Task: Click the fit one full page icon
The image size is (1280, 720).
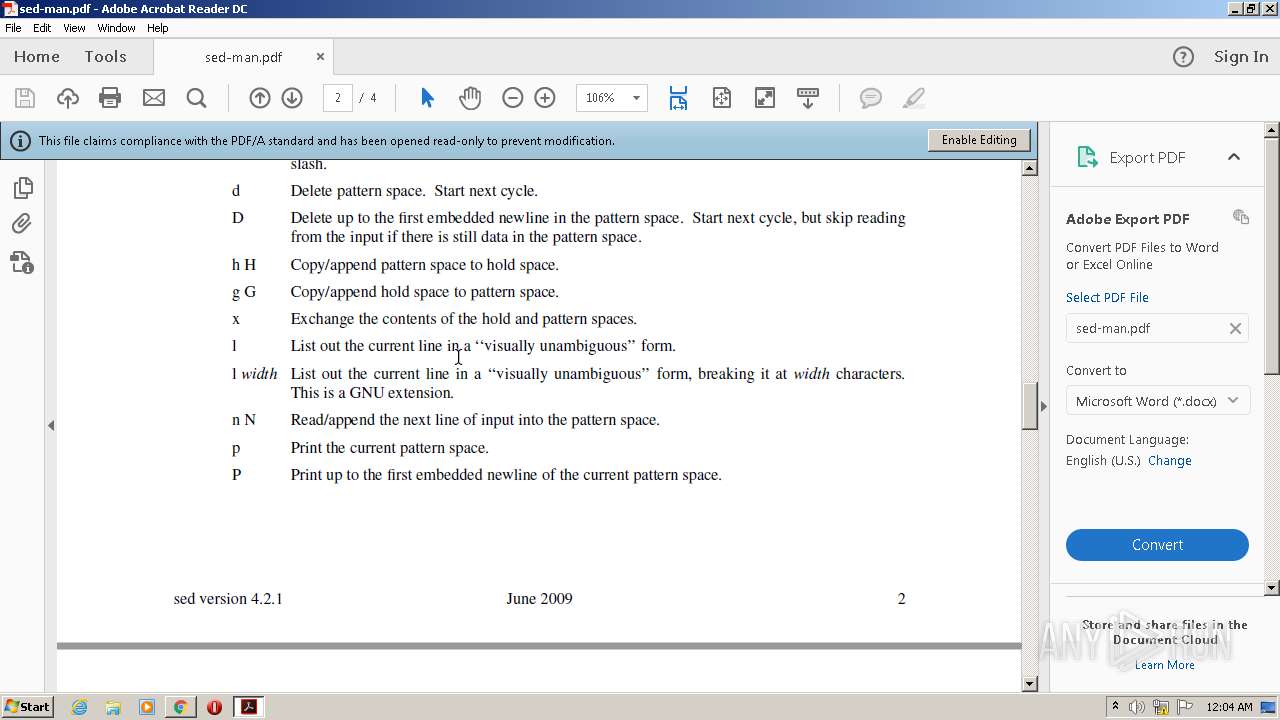Action: coord(722,98)
